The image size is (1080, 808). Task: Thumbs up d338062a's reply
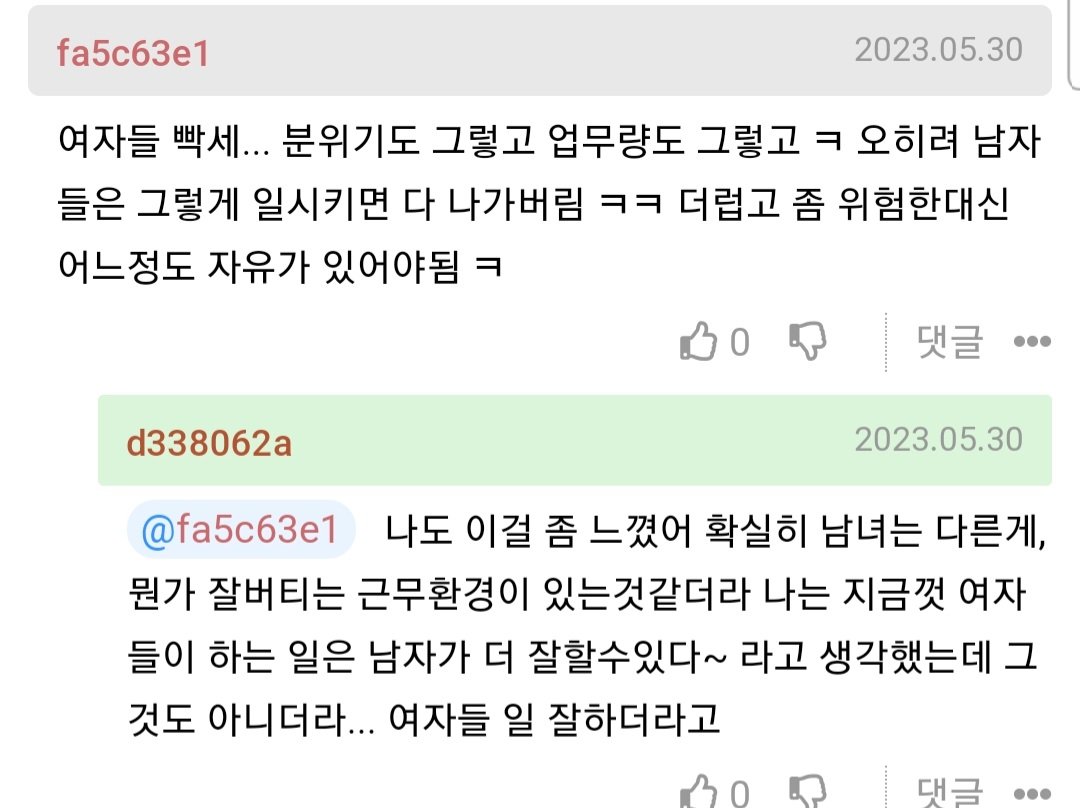699,793
